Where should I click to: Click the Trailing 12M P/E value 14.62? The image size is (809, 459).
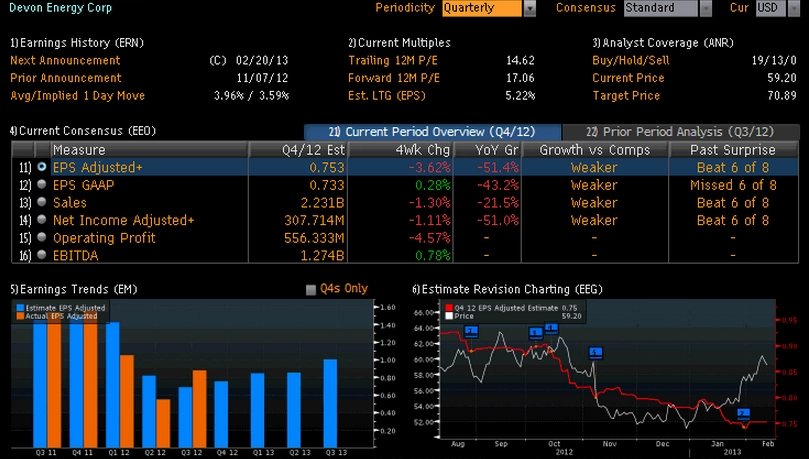click(x=520, y=60)
